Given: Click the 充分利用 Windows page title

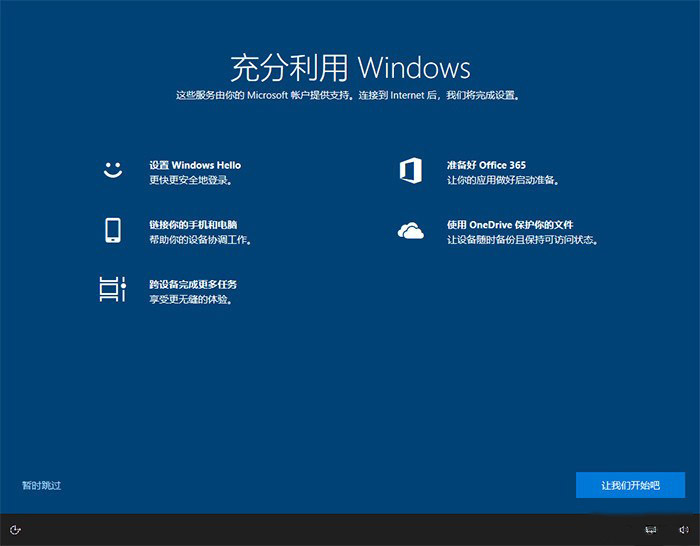Looking at the screenshot, I should [350, 68].
